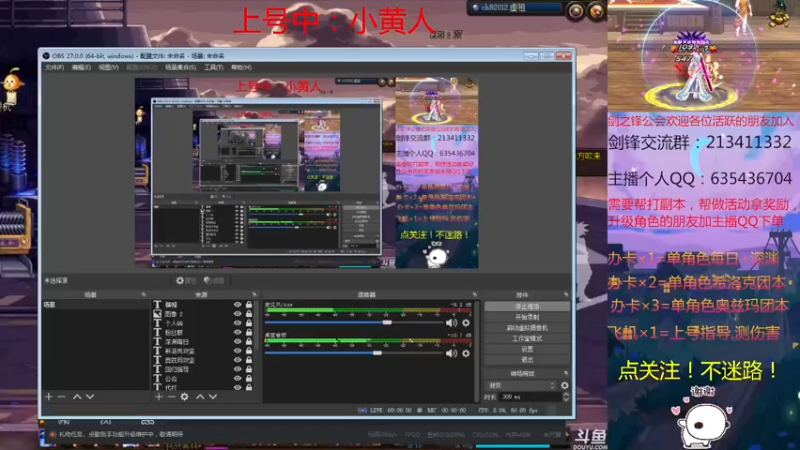Adjust the 桌面音频 volume slider

354,353
